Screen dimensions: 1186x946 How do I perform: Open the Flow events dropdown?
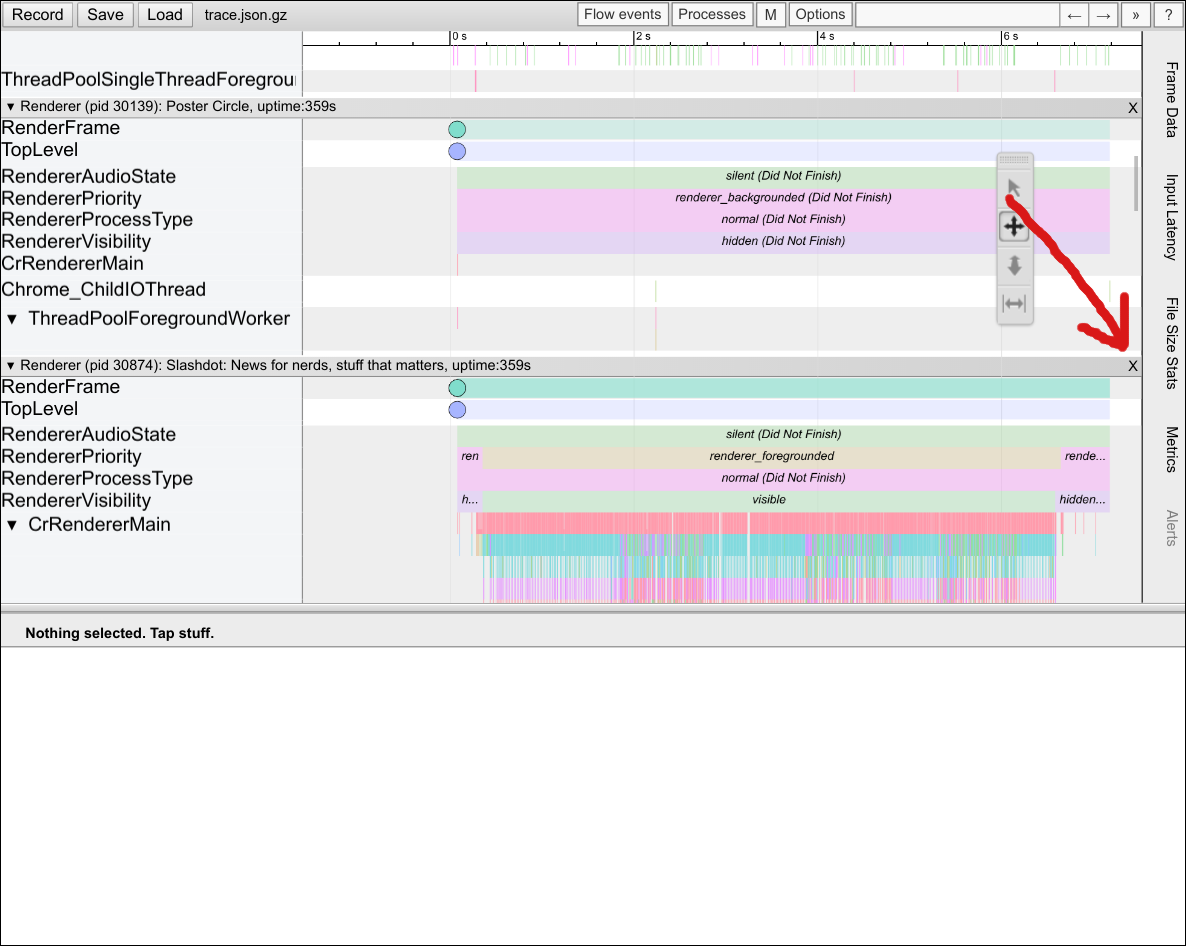[623, 15]
